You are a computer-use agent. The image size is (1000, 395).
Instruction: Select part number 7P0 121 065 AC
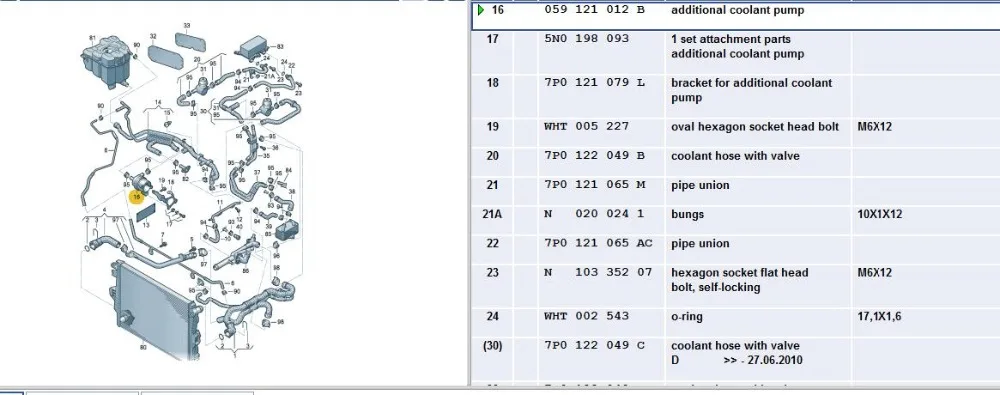pos(598,244)
